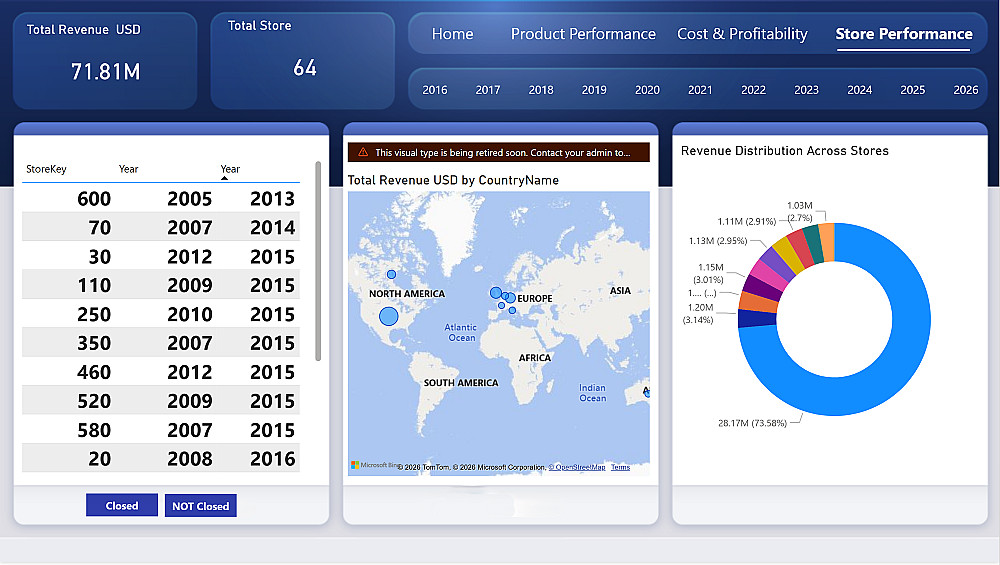Sort by the StoreKey column header
Screen dimensions: 1000x565
coord(46,169)
